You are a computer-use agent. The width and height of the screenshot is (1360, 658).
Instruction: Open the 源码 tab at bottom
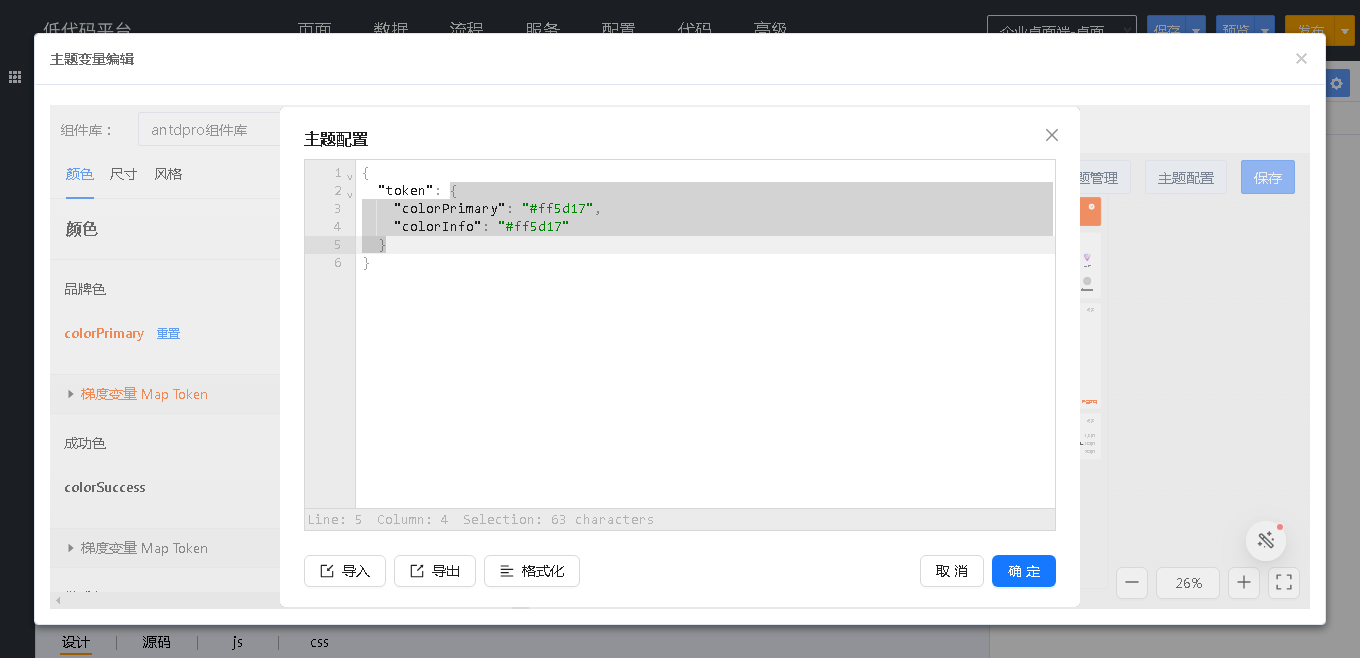[156, 642]
